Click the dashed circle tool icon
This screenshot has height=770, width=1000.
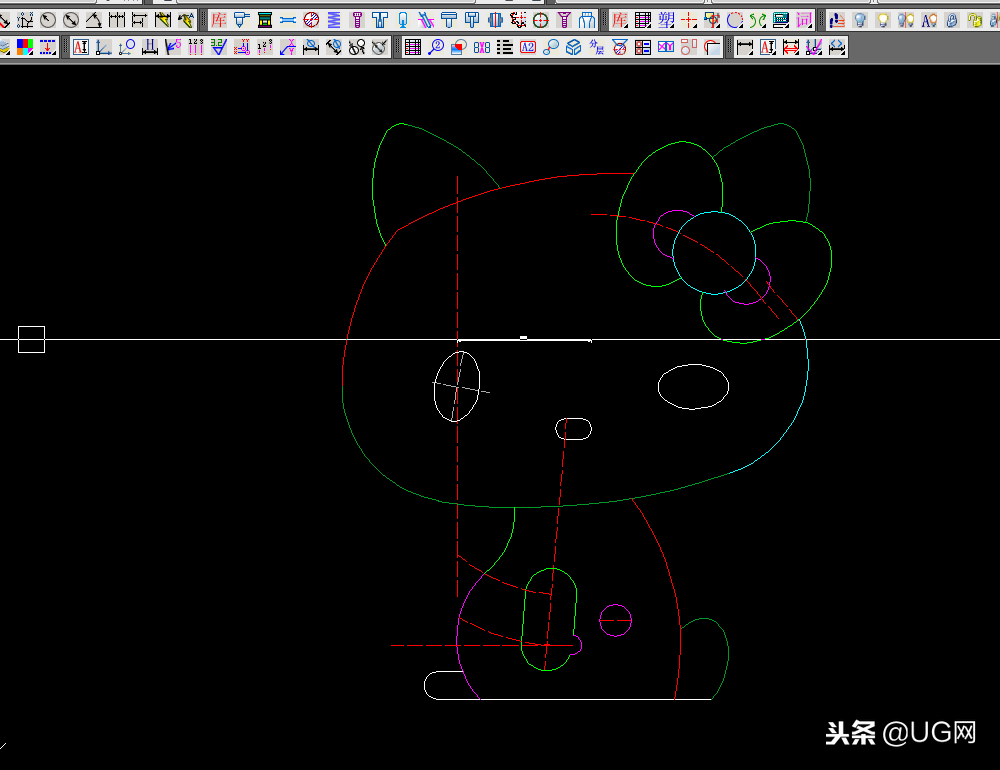click(735, 20)
